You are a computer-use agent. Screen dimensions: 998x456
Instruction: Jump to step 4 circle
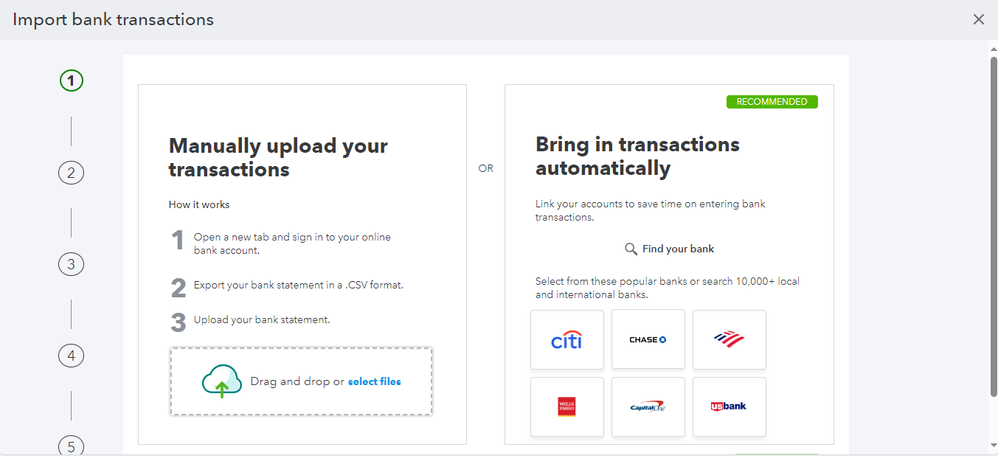[71, 355]
